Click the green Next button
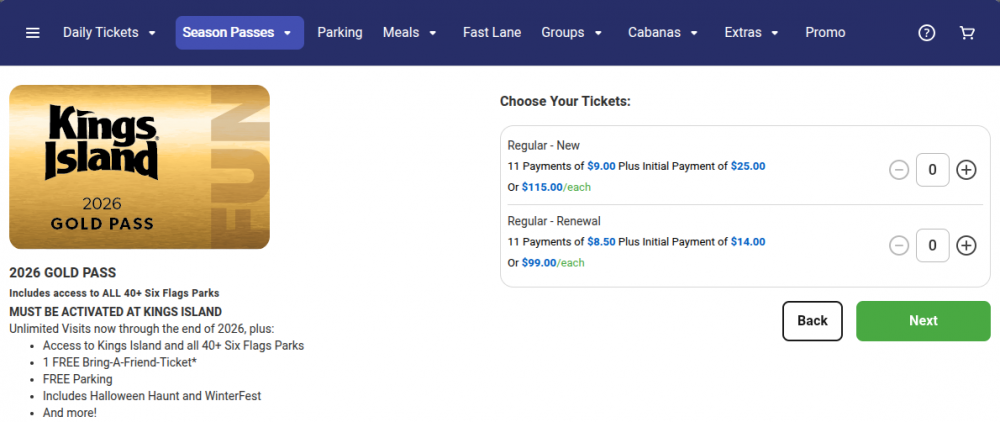 click(922, 321)
